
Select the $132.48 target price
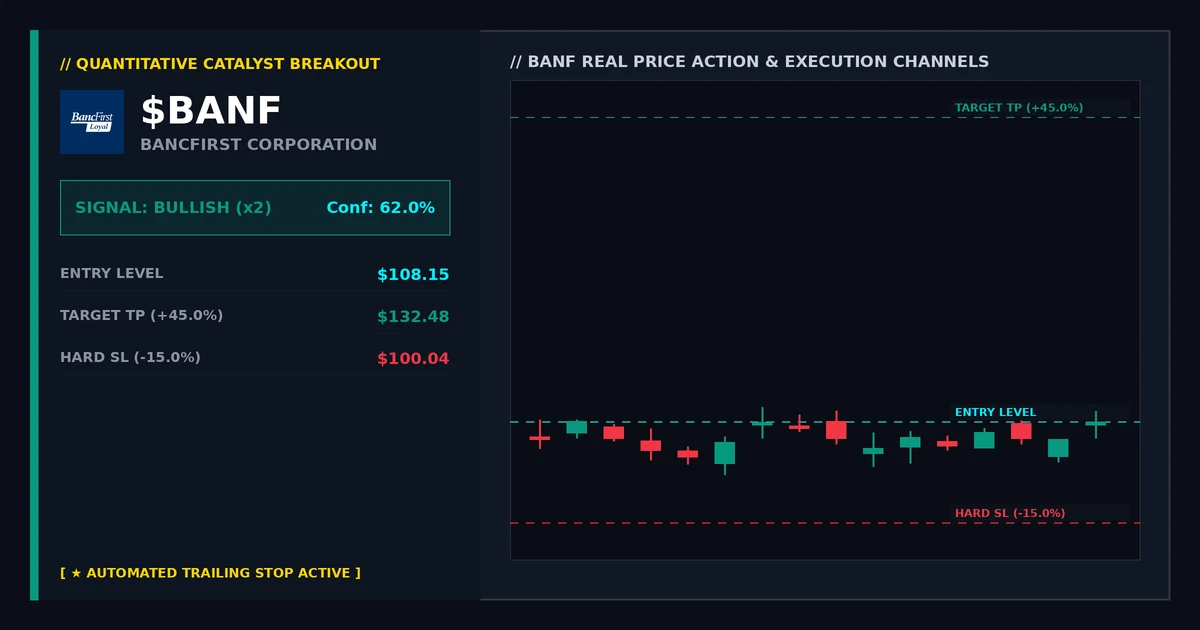pyautogui.click(x=413, y=317)
